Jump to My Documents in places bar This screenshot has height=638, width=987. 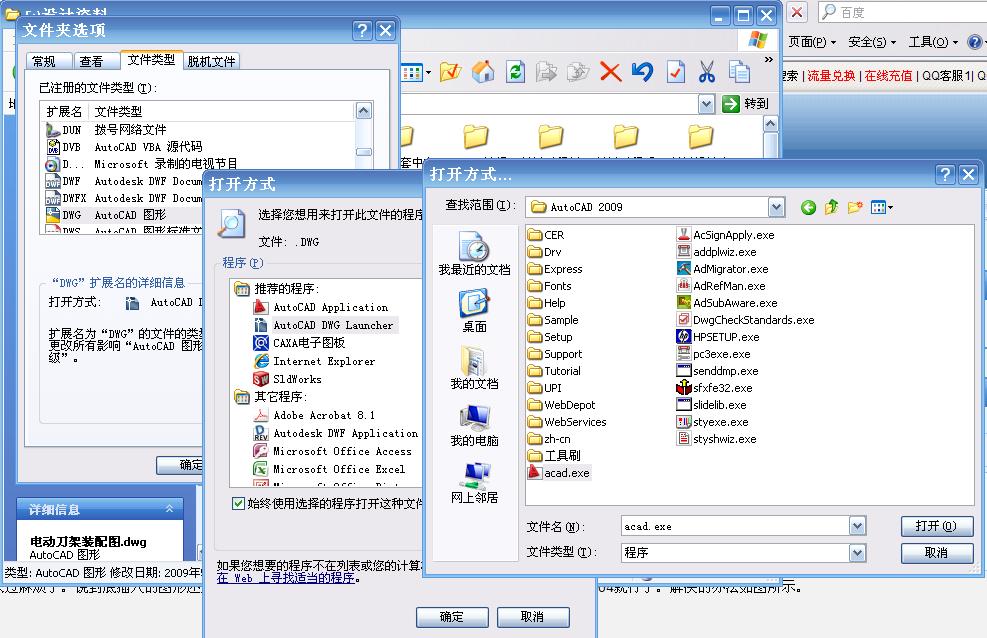coord(474,368)
